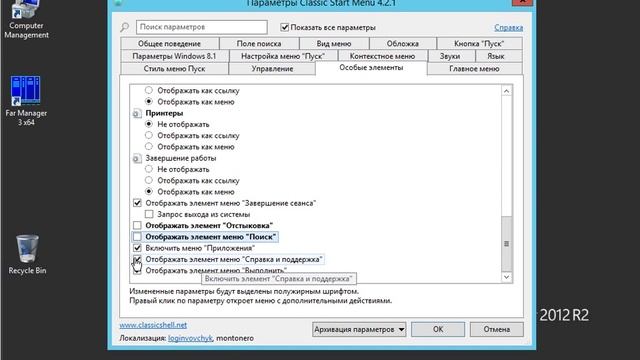The height and width of the screenshot is (360, 640).
Task: Open www.classicshell.net link
Action: tap(153, 325)
